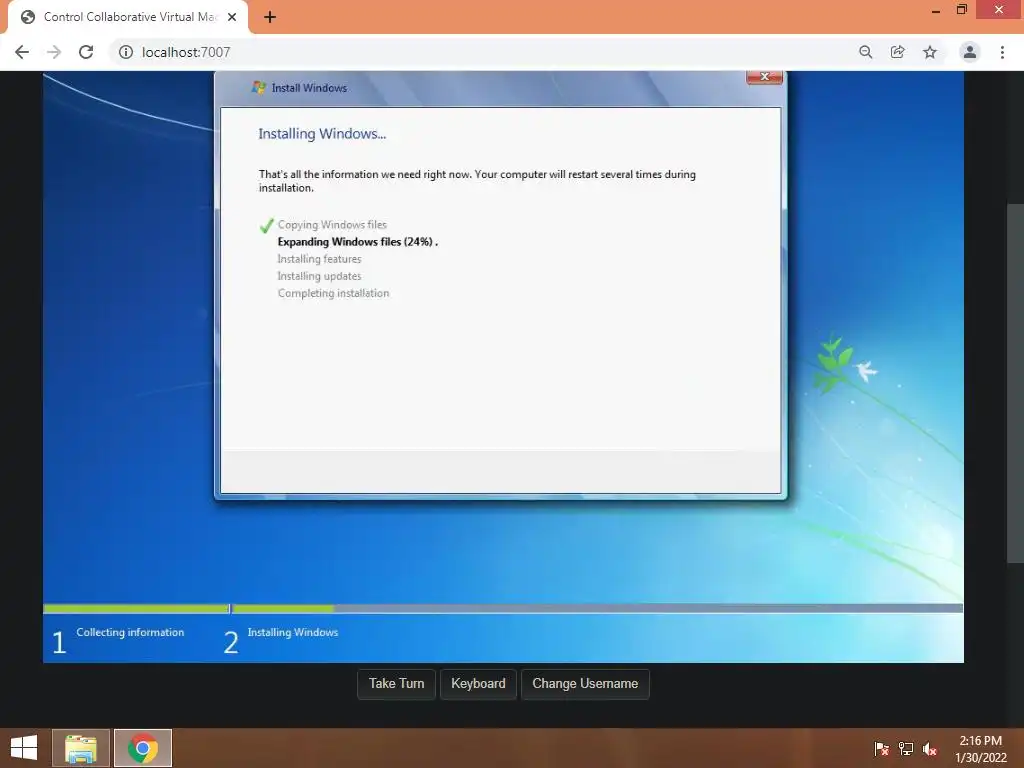
Task: Close the Control Collaborative Virtual Machine tab
Action: click(x=232, y=17)
